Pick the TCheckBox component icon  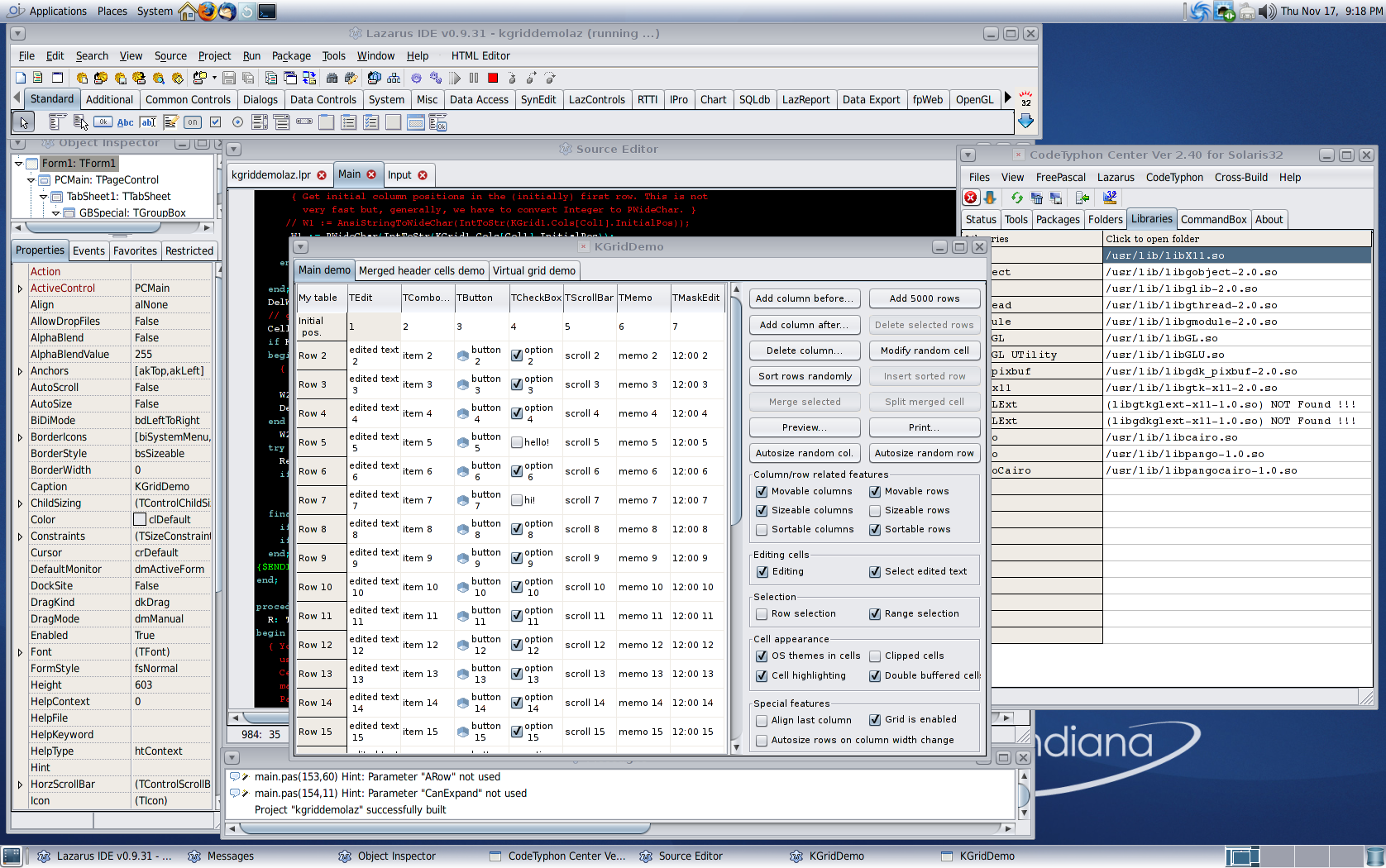pyautogui.click(x=215, y=122)
